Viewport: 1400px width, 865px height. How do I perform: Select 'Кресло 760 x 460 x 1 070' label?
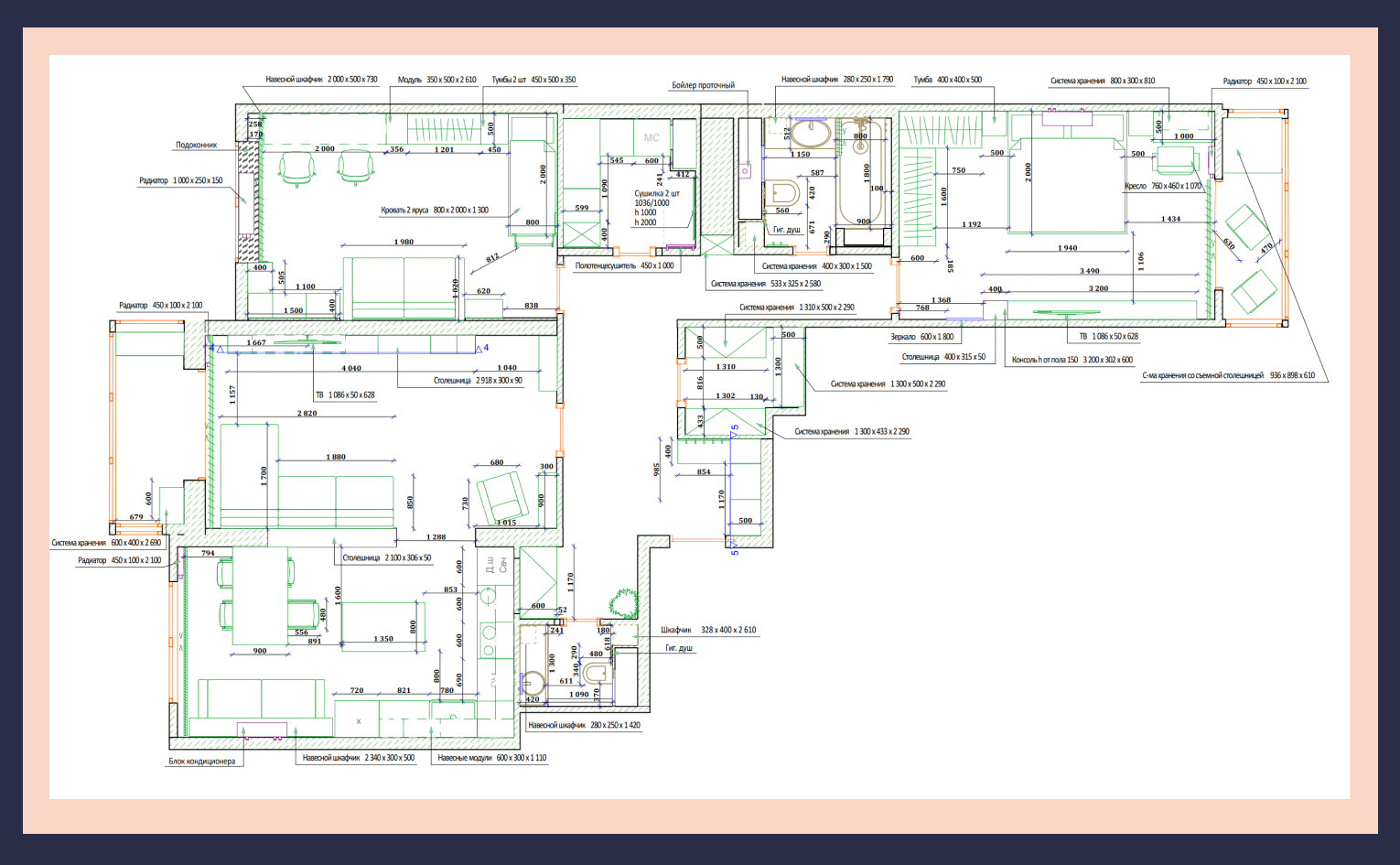[x=1162, y=186]
